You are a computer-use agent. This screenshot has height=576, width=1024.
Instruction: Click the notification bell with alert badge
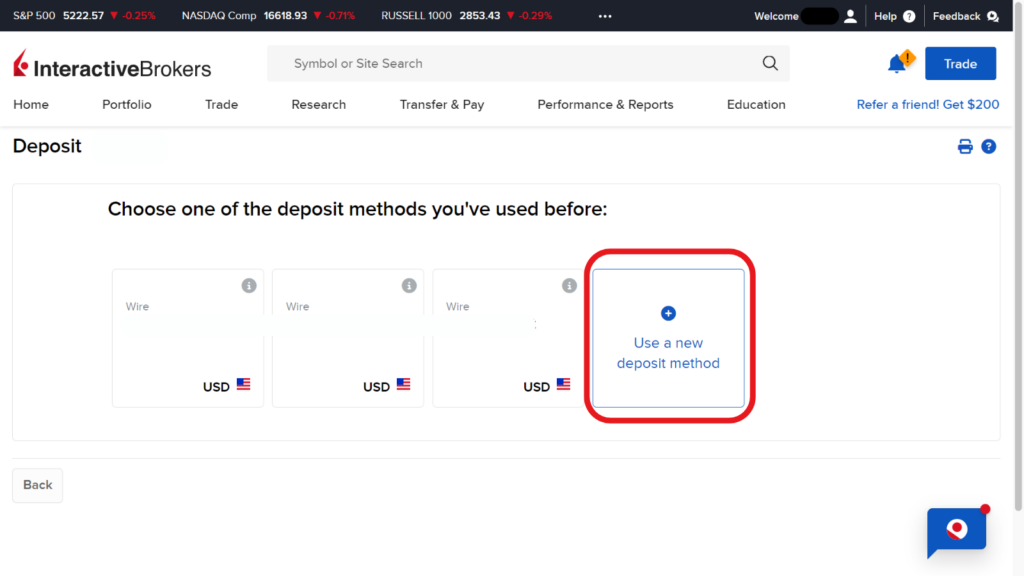(x=897, y=62)
